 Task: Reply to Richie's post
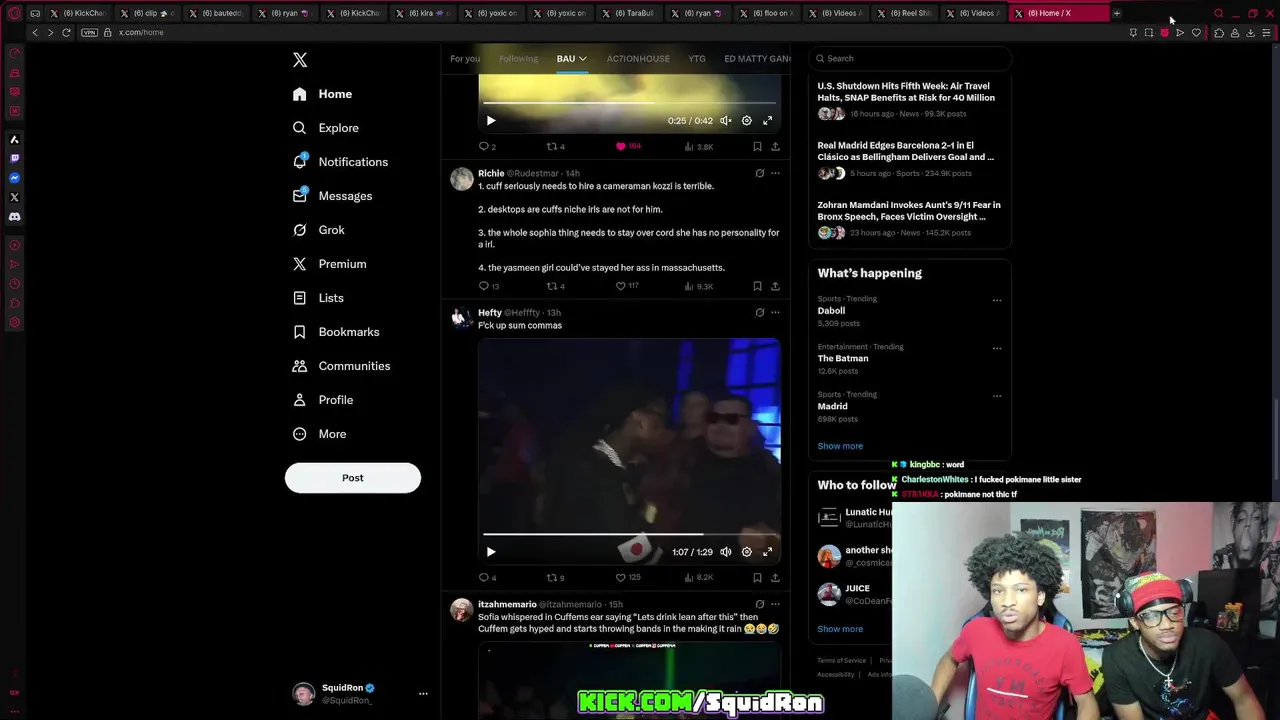click(x=484, y=286)
